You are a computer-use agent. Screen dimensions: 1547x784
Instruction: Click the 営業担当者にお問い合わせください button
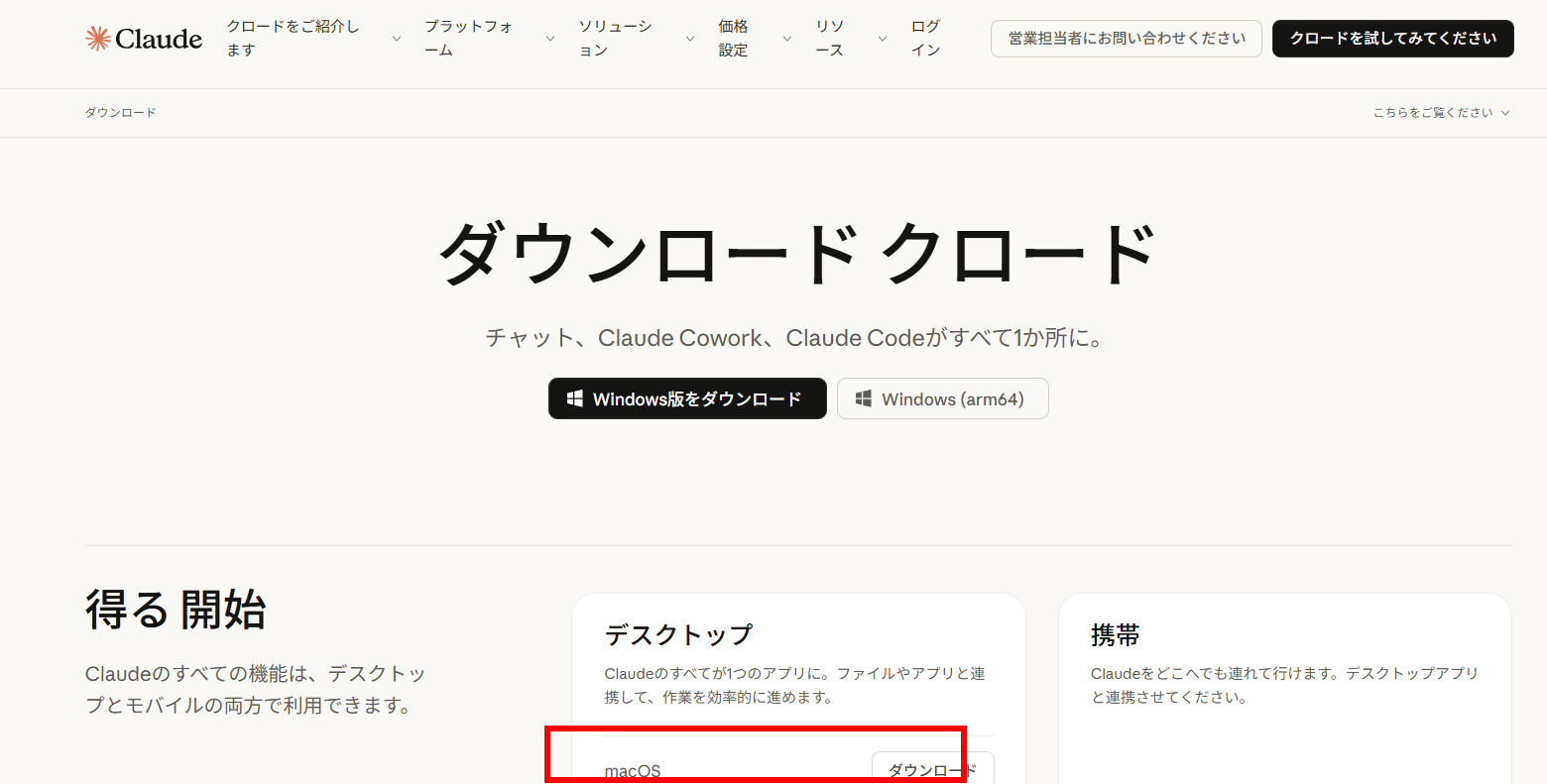pyautogui.click(x=1126, y=38)
